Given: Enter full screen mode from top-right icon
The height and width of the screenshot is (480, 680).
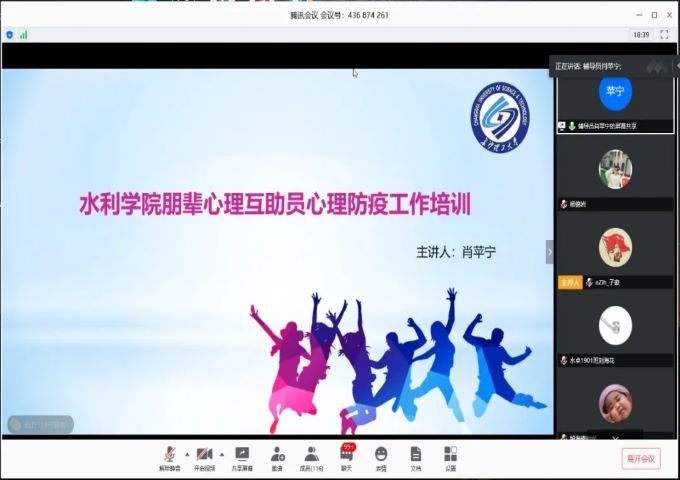Looking at the screenshot, I should tap(664, 34).
